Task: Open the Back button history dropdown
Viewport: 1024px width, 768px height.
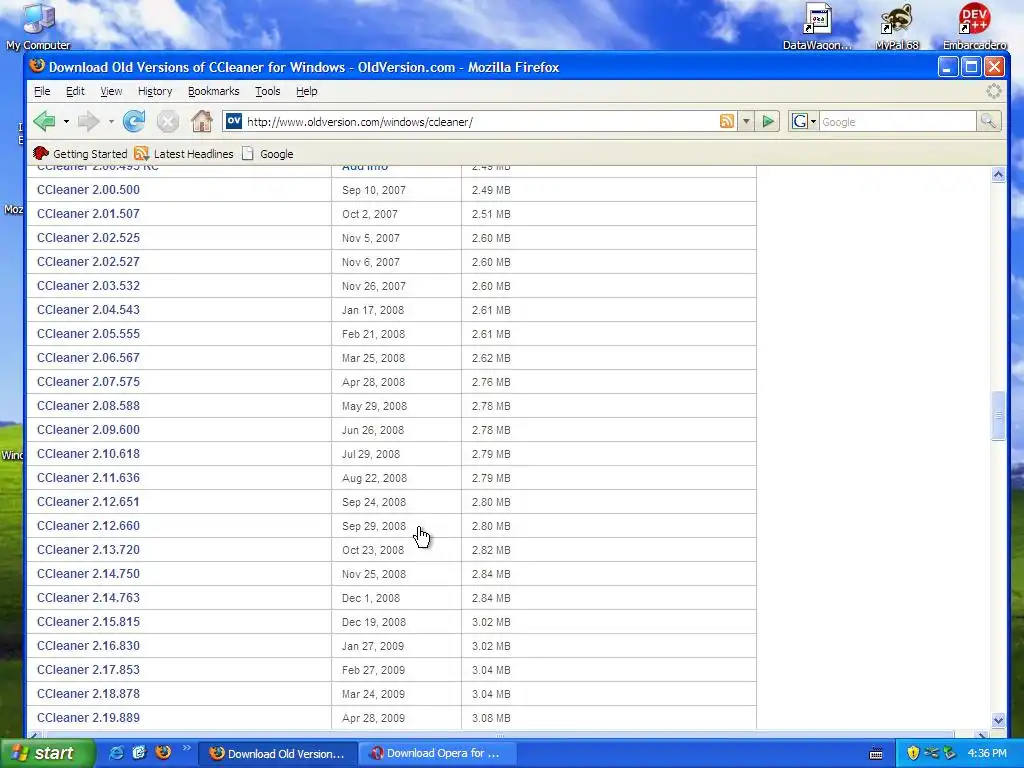Action: point(66,121)
